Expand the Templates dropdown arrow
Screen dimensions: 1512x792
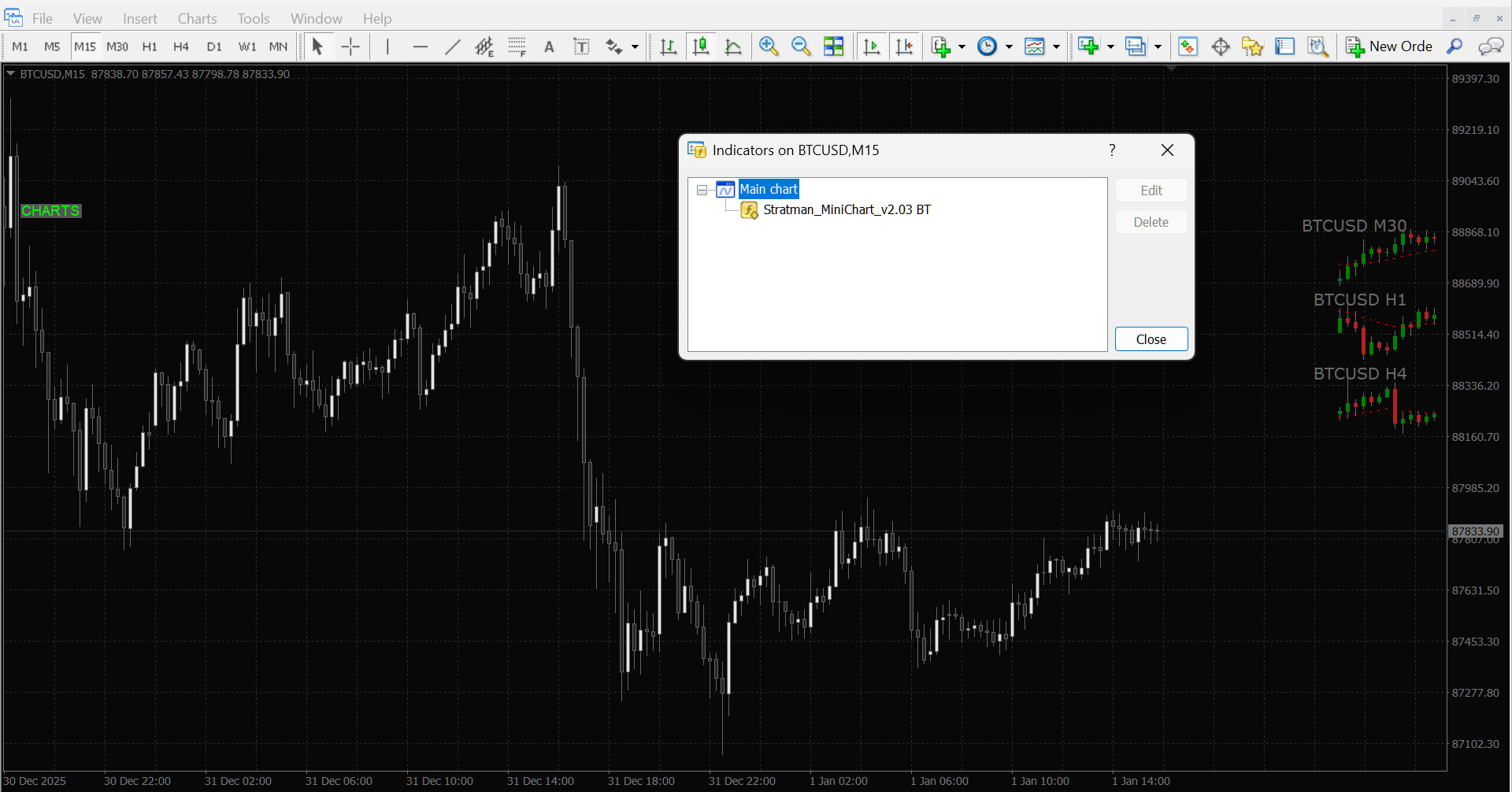point(1056,46)
